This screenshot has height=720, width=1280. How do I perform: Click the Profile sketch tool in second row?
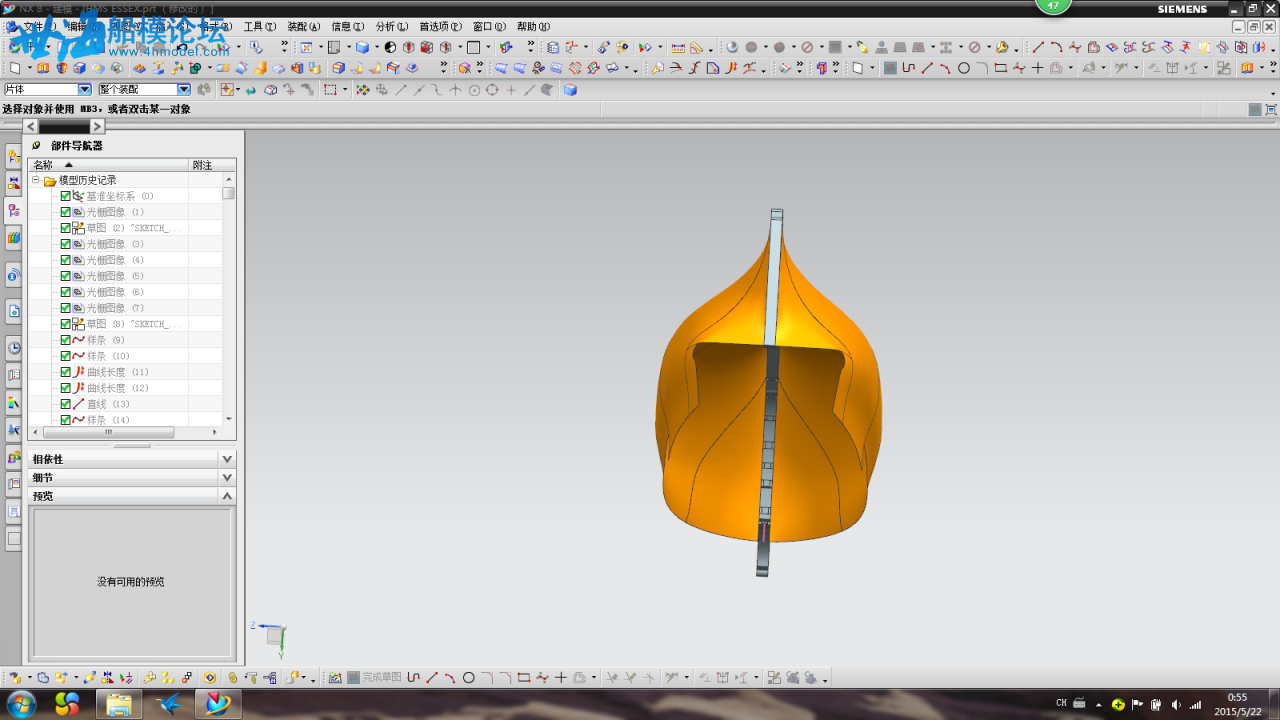pyautogui.click(x=908, y=68)
